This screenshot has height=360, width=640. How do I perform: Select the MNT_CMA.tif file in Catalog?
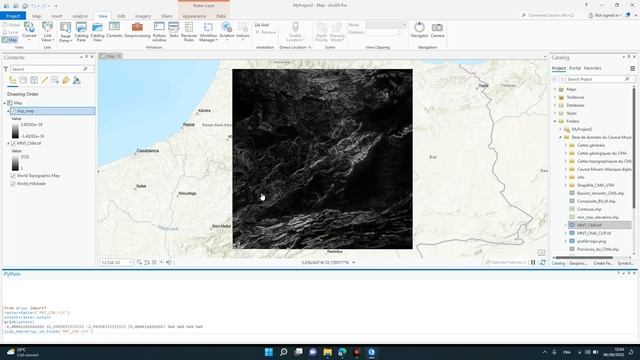point(600,225)
